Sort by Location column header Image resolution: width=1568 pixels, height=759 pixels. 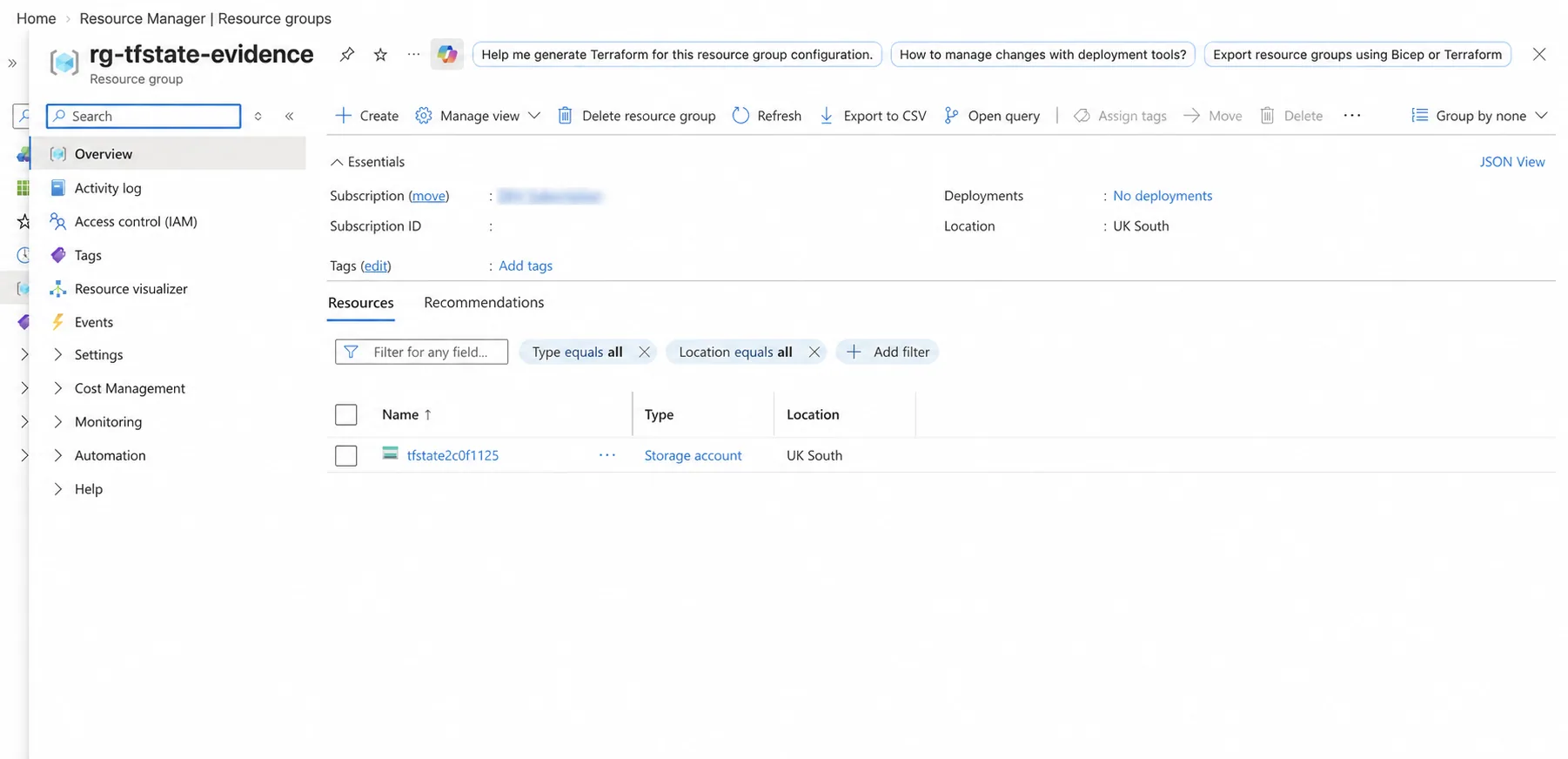click(813, 414)
